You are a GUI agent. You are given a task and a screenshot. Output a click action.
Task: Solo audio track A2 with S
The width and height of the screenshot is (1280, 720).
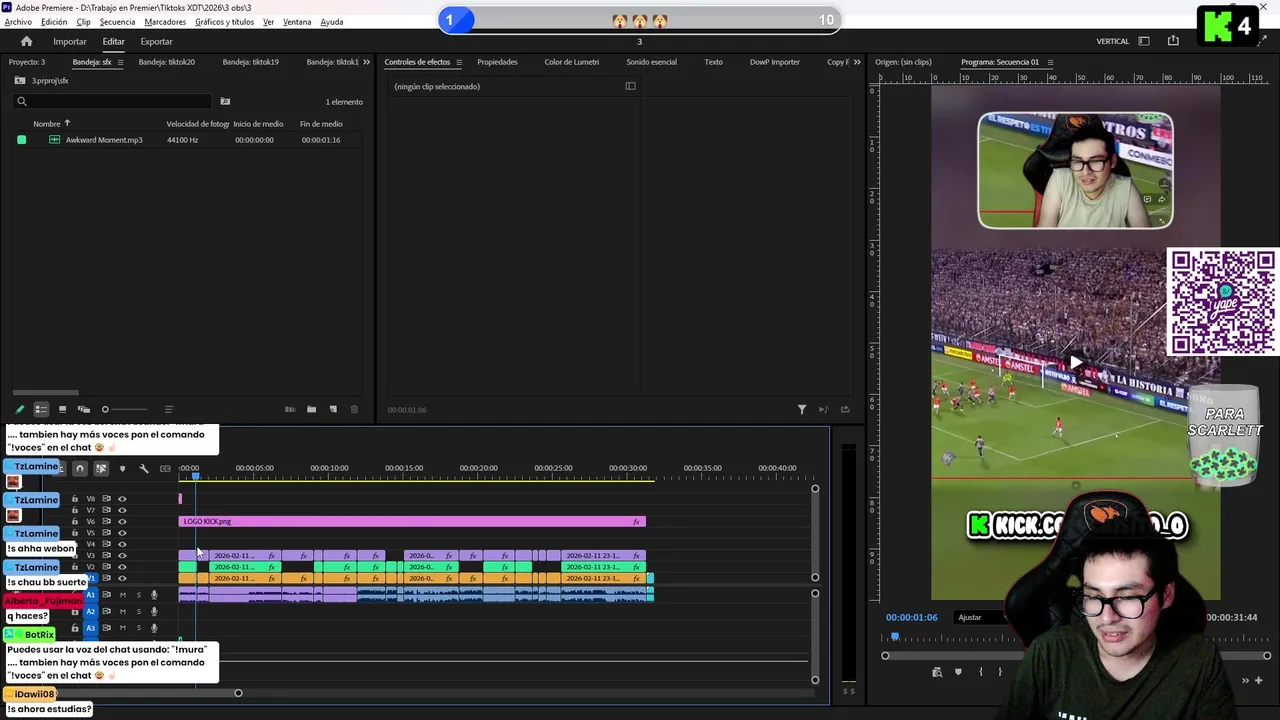coord(138,611)
